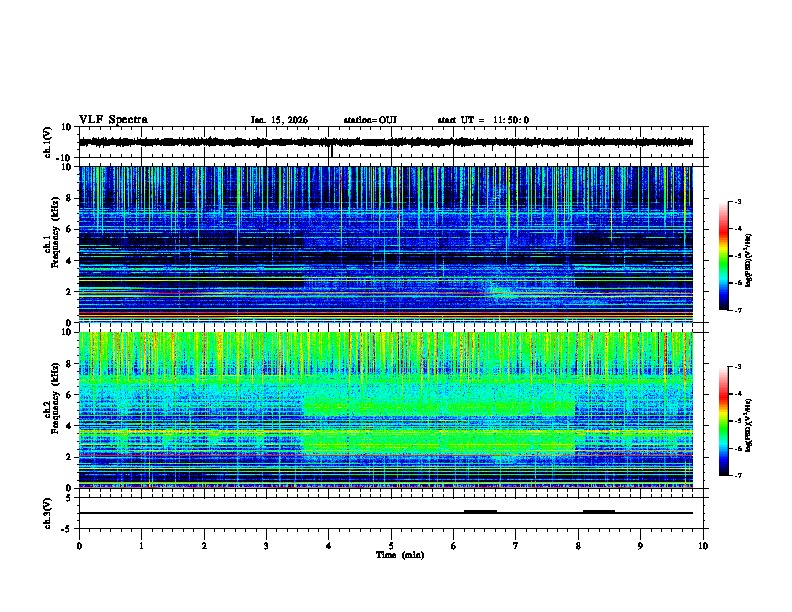Image resolution: width=792 pixels, height=612 pixels.
Task: Select the "start UT = 11:50: 0" text
Action: coord(483,120)
